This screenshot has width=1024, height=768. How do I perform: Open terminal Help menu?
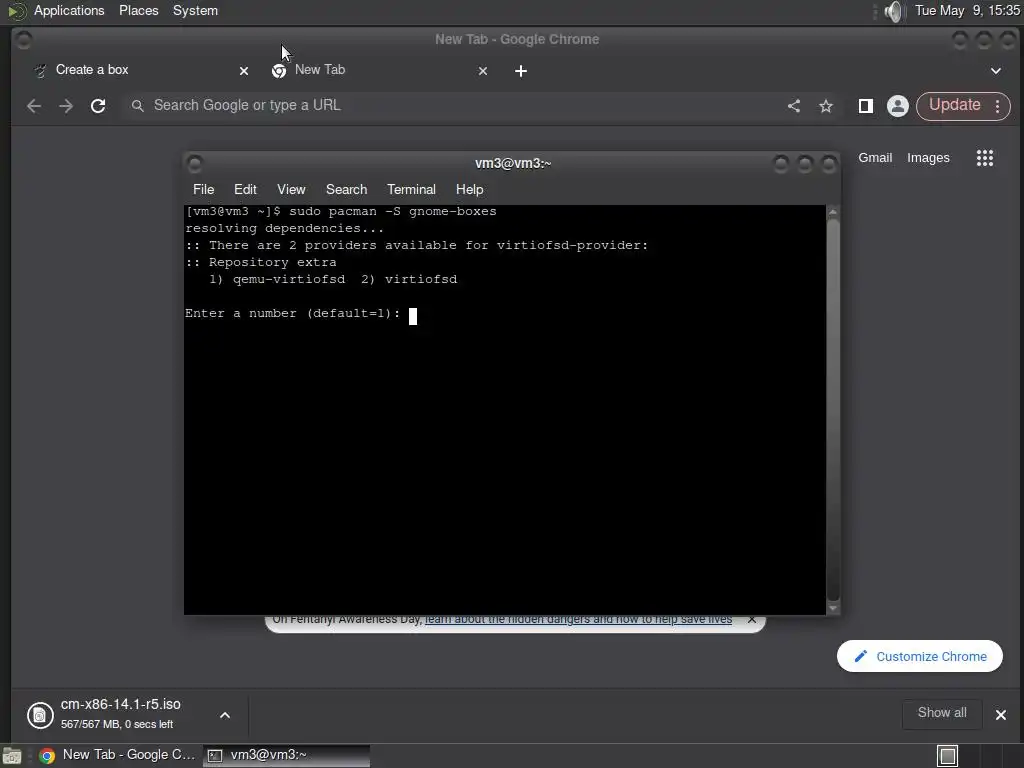coord(469,189)
